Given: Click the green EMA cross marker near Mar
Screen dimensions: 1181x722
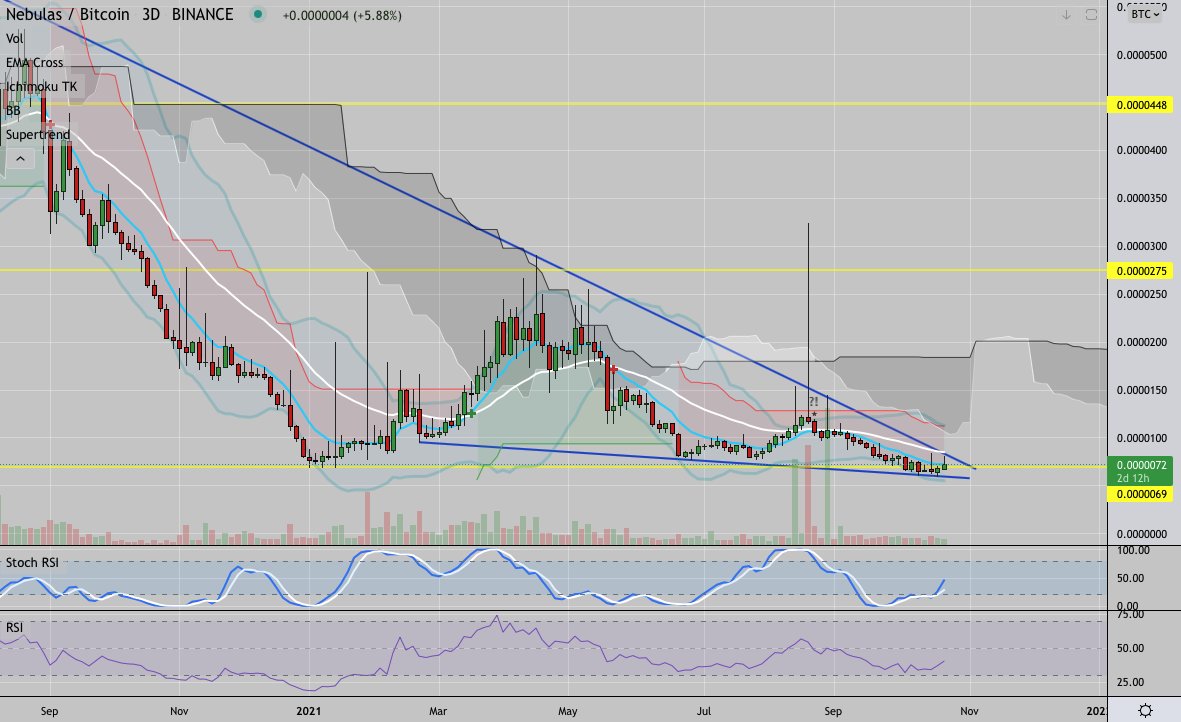Looking at the screenshot, I should [472, 413].
